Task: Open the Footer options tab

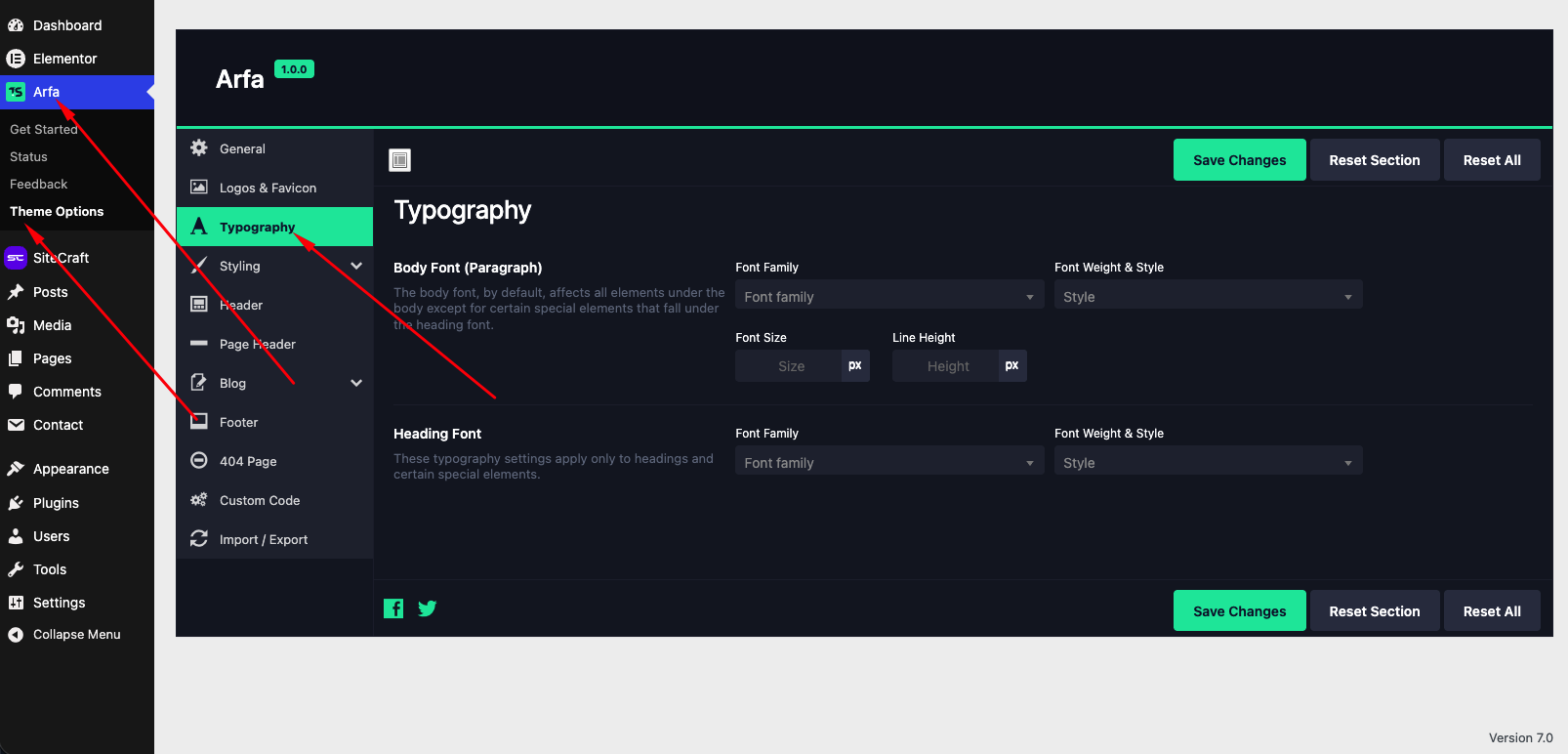Action: [274, 422]
